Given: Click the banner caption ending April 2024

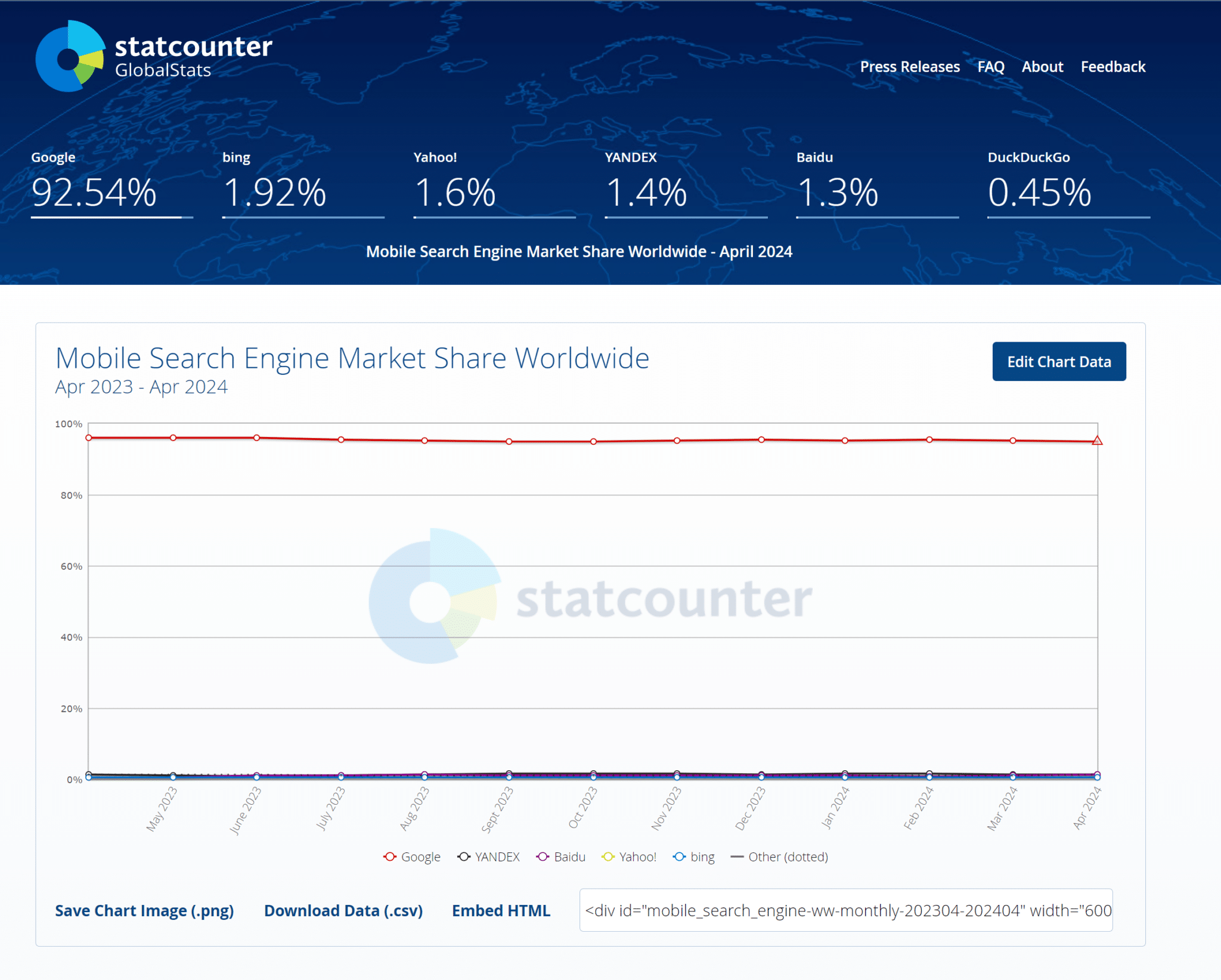Looking at the screenshot, I should (579, 252).
